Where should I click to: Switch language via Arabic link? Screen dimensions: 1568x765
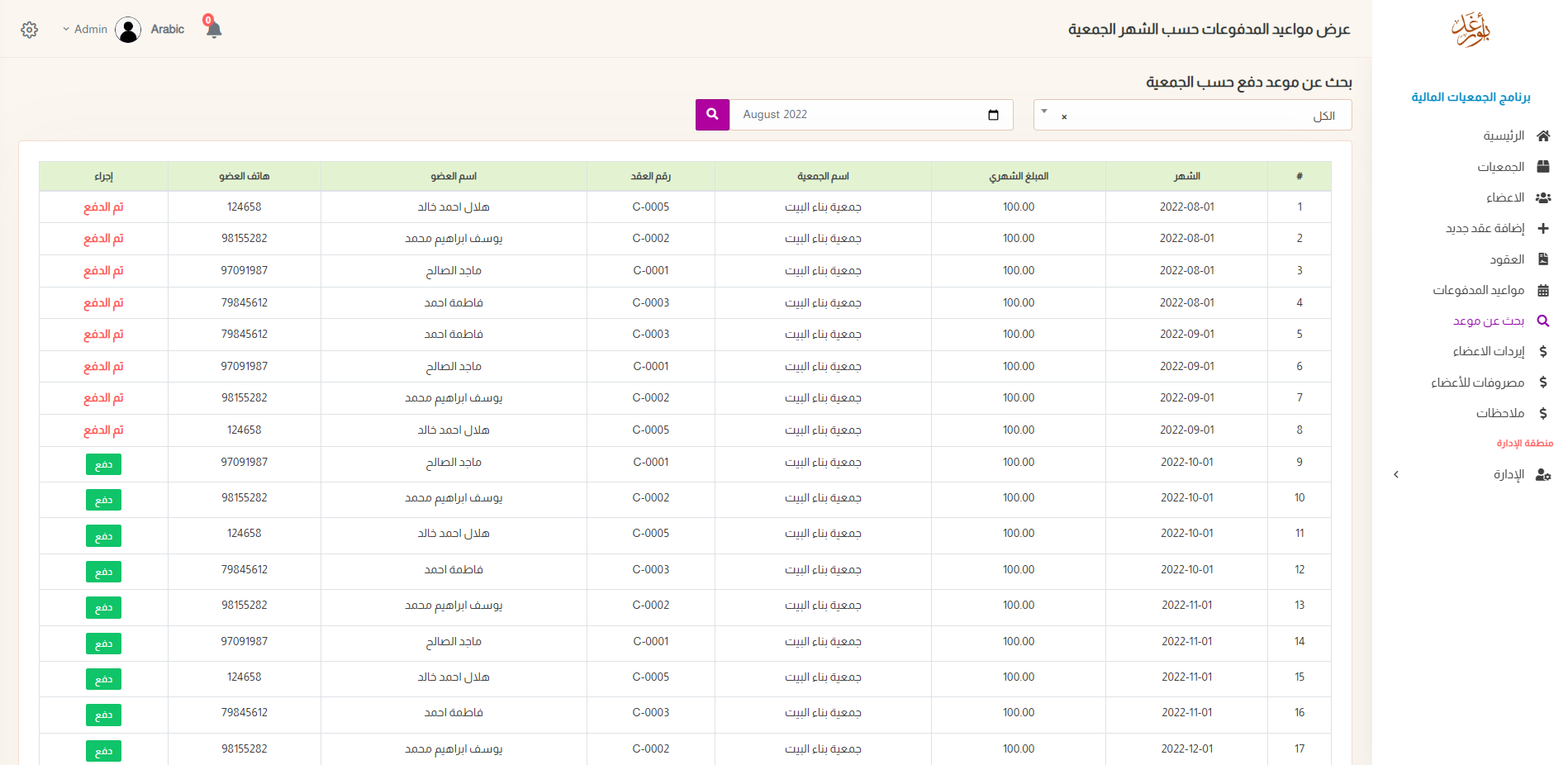click(167, 30)
